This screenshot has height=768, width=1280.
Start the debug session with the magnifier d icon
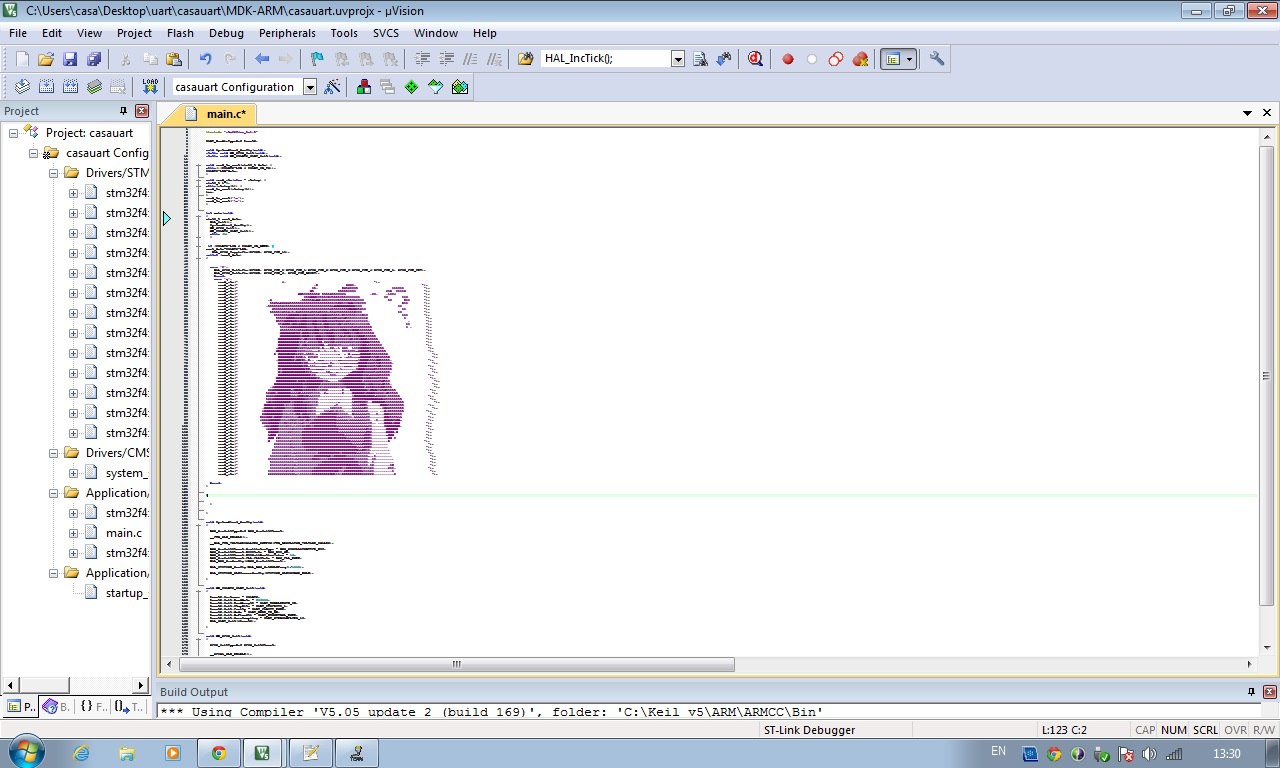[x=756, y=59]
